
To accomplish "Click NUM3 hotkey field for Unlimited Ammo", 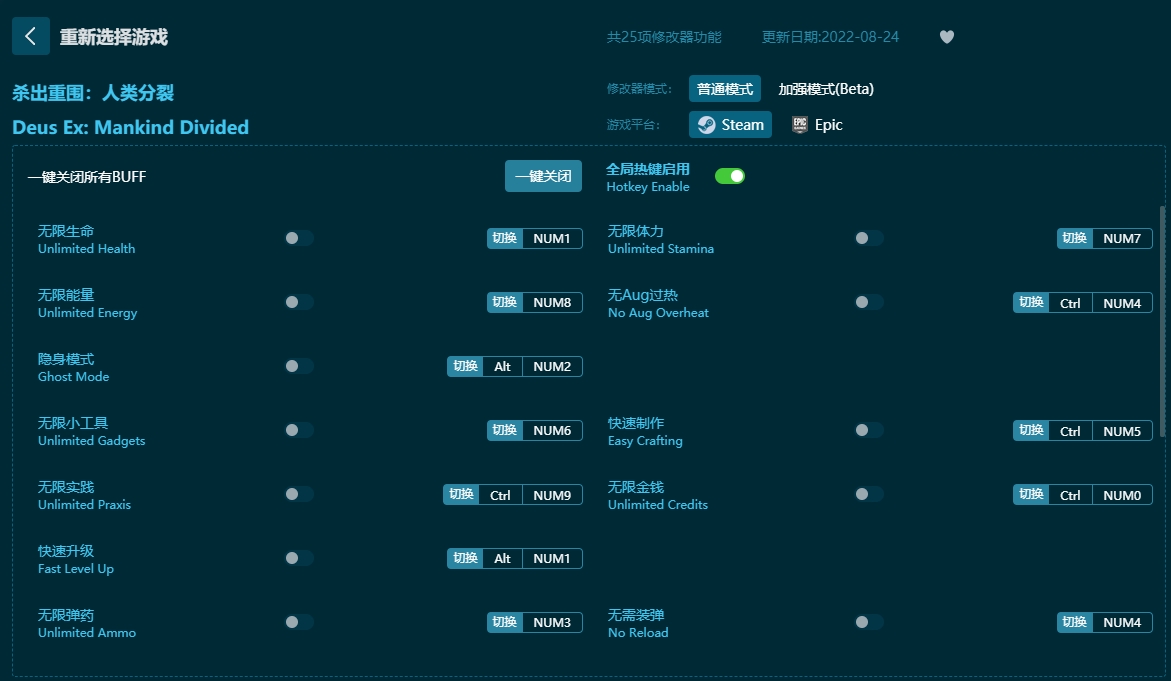I will [552, 622].
